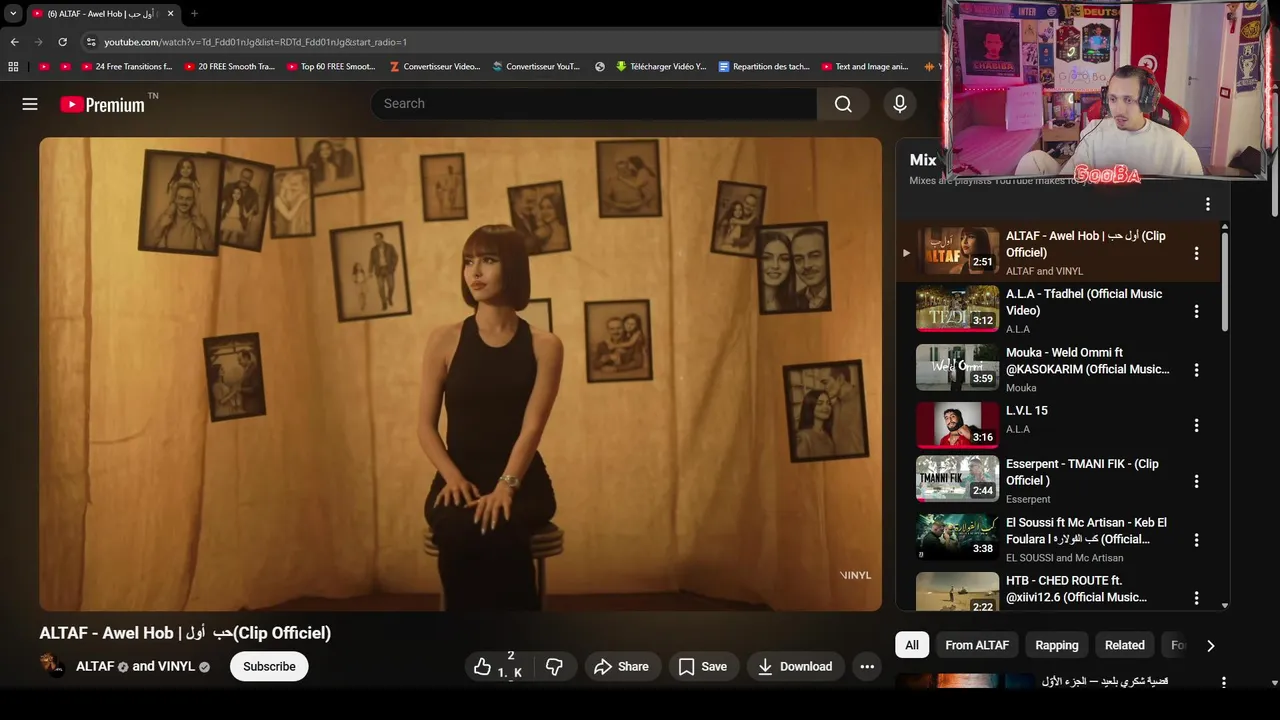
Task: Open 20 FREE Smooth Tra... bookmark
Action: click(x=229, y=67)
